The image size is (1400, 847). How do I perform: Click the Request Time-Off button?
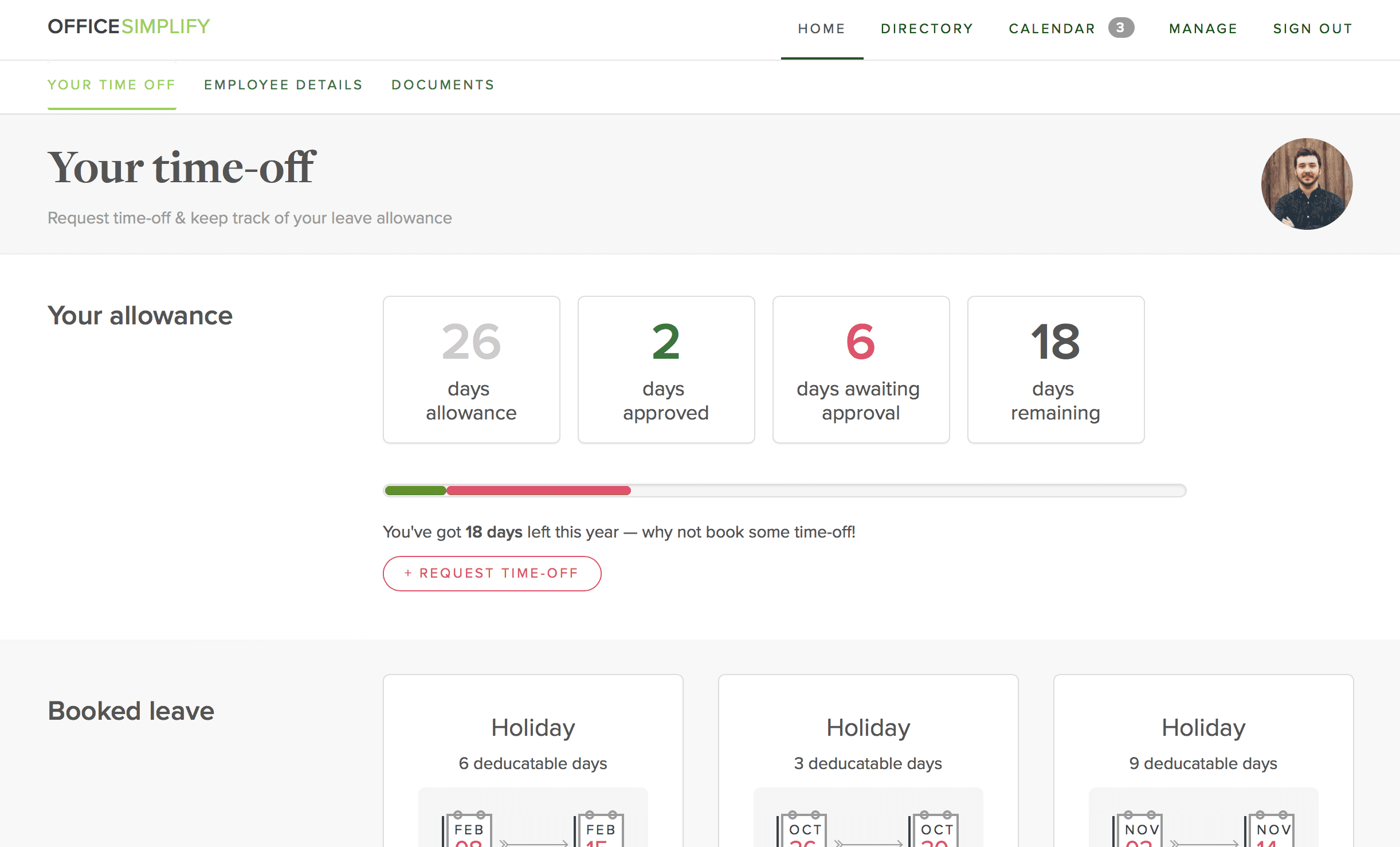coord(491,572)
